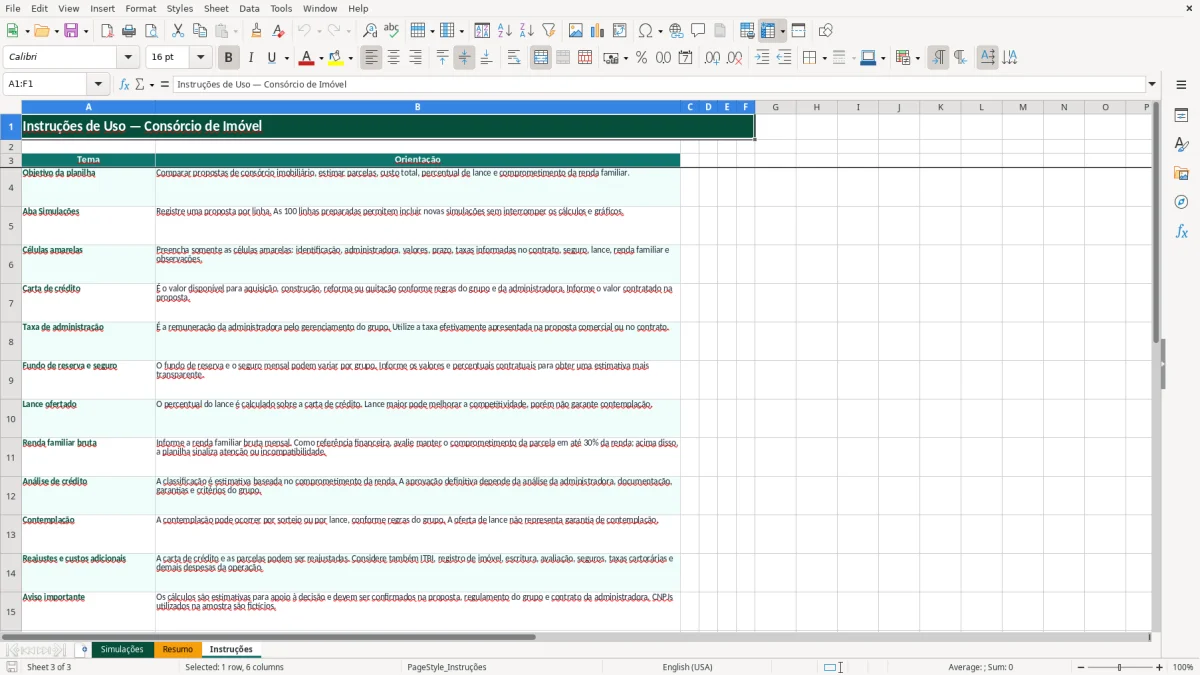Toggle Align Left
This screenshot has width=1200, height=675.
[372, 58]
